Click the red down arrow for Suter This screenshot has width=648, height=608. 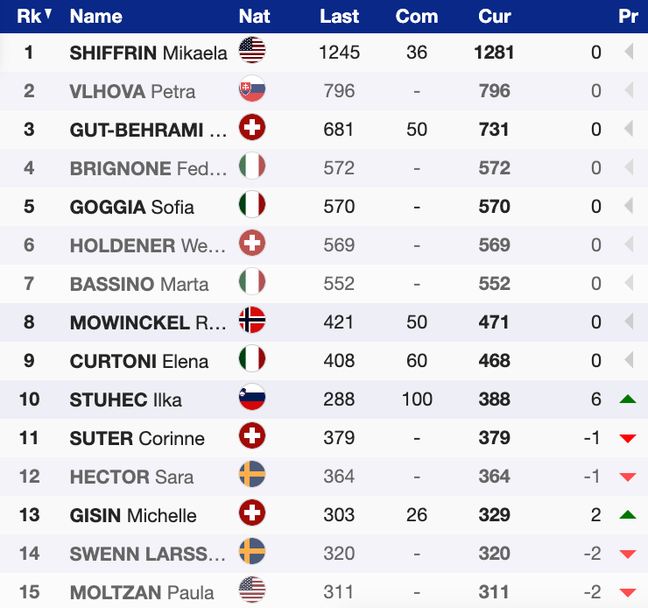(x=628, y=438)
